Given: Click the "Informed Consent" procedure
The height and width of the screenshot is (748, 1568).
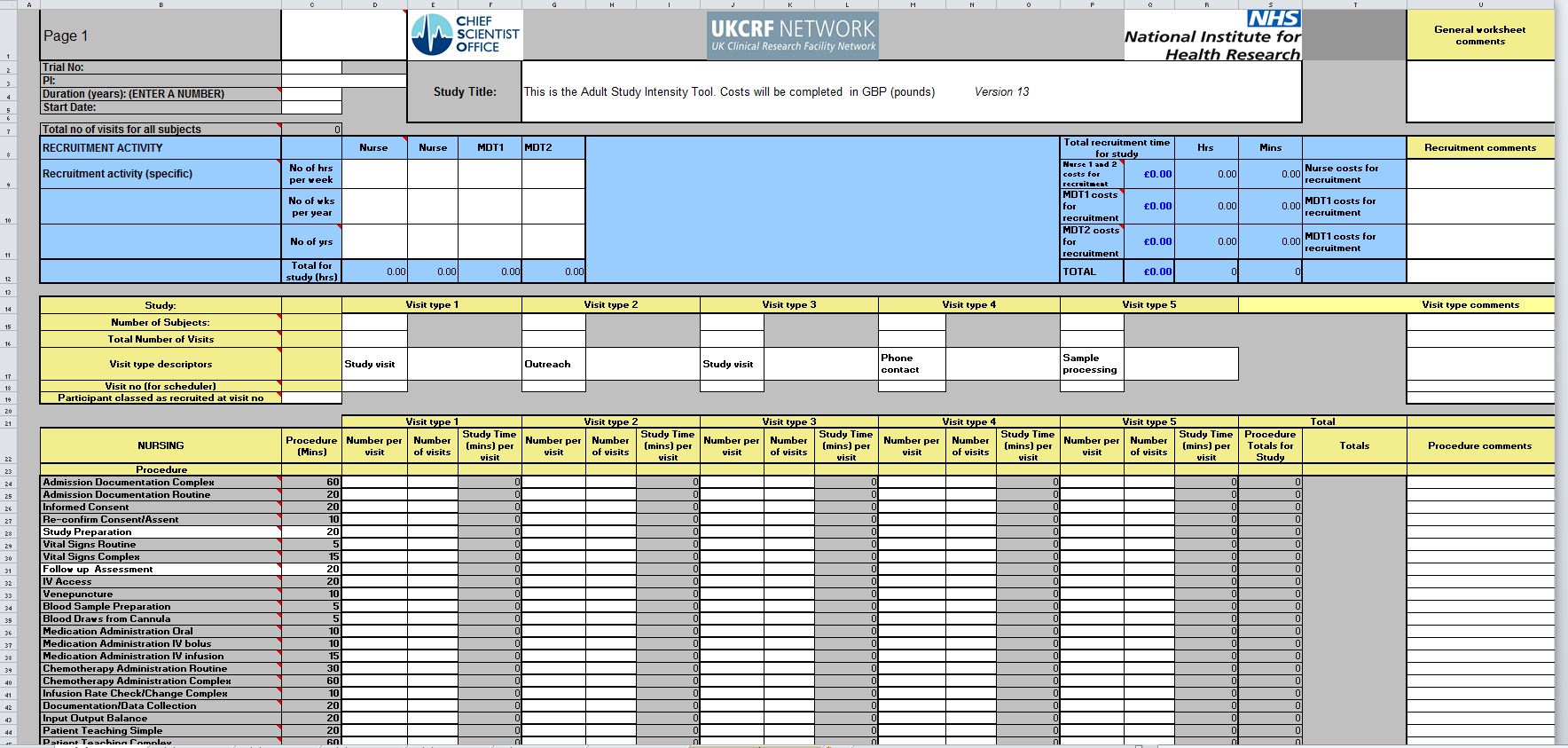Looking at the screenshot, I should pyautogui.click(x=161, y=507).
